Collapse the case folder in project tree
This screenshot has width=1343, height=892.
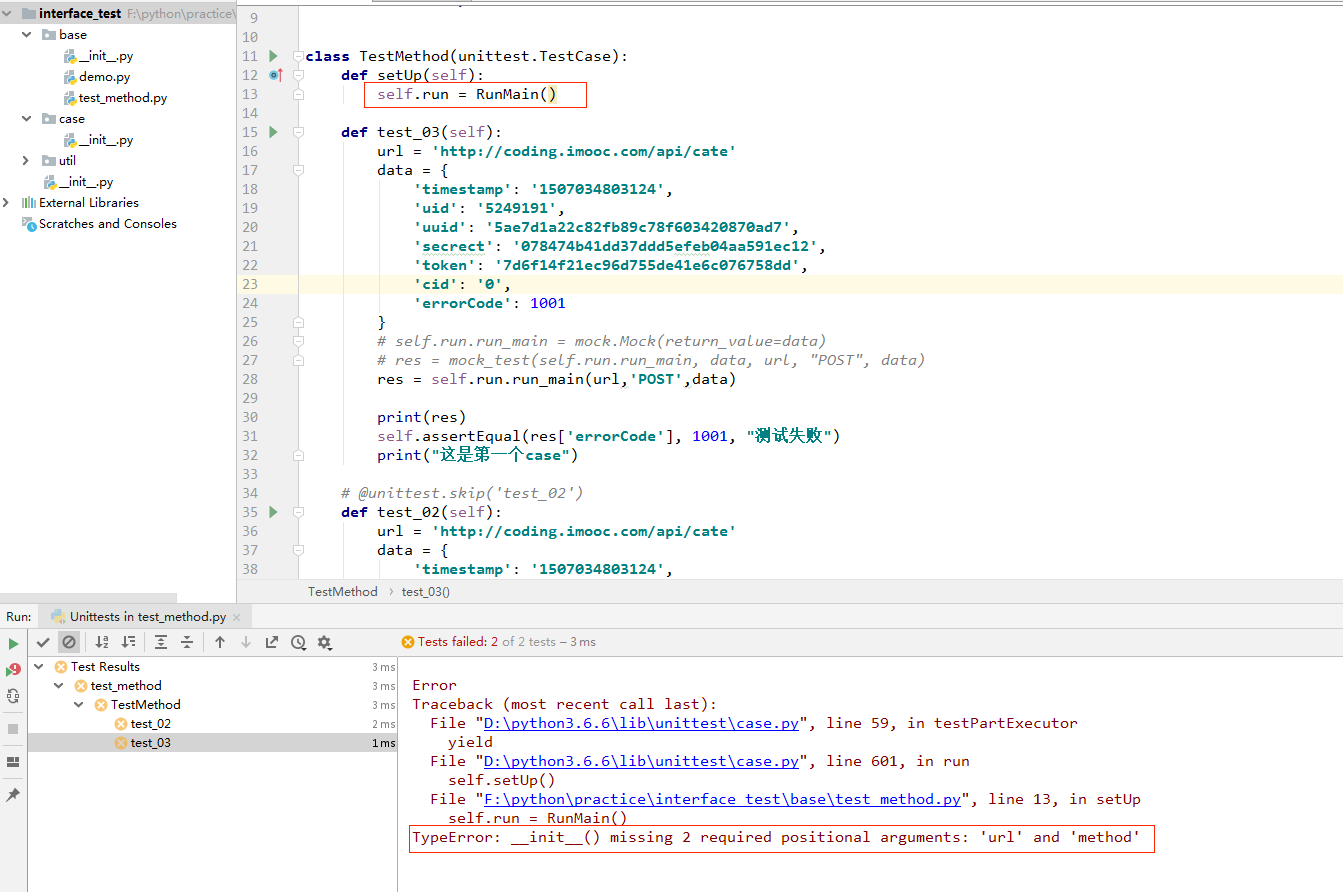[x=27, y=119]
